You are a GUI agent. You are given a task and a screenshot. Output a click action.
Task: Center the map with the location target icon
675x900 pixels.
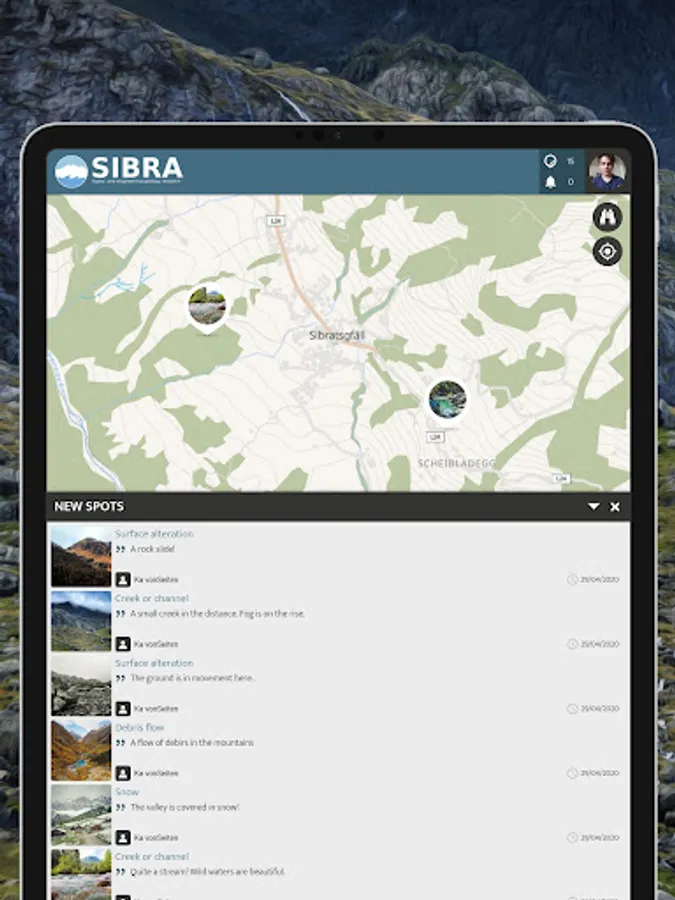(x=607, y=251)
